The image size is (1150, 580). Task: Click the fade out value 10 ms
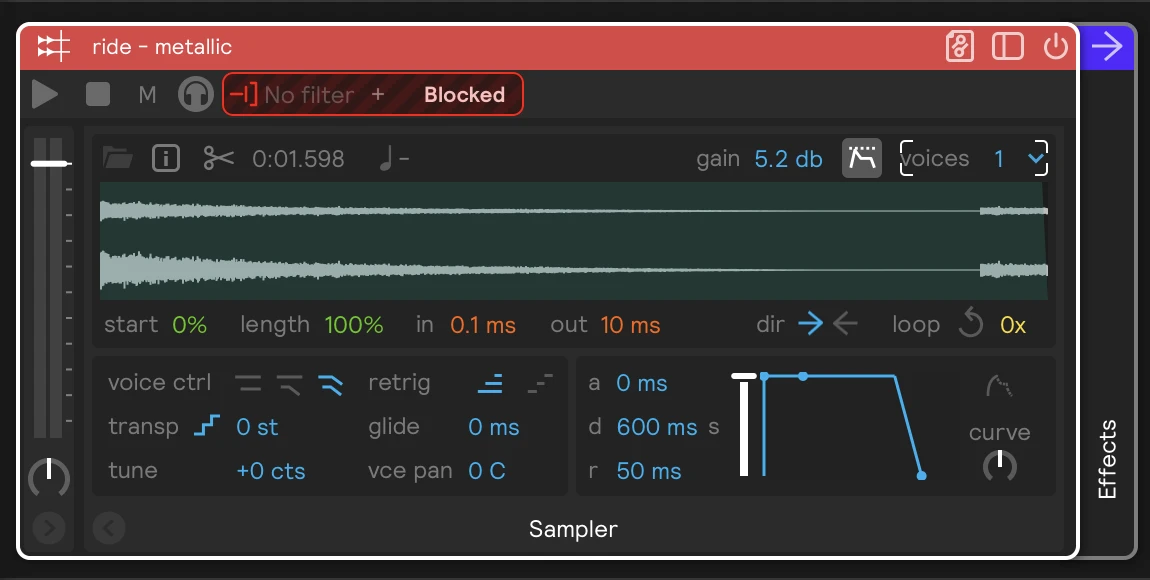coord(630,325)
